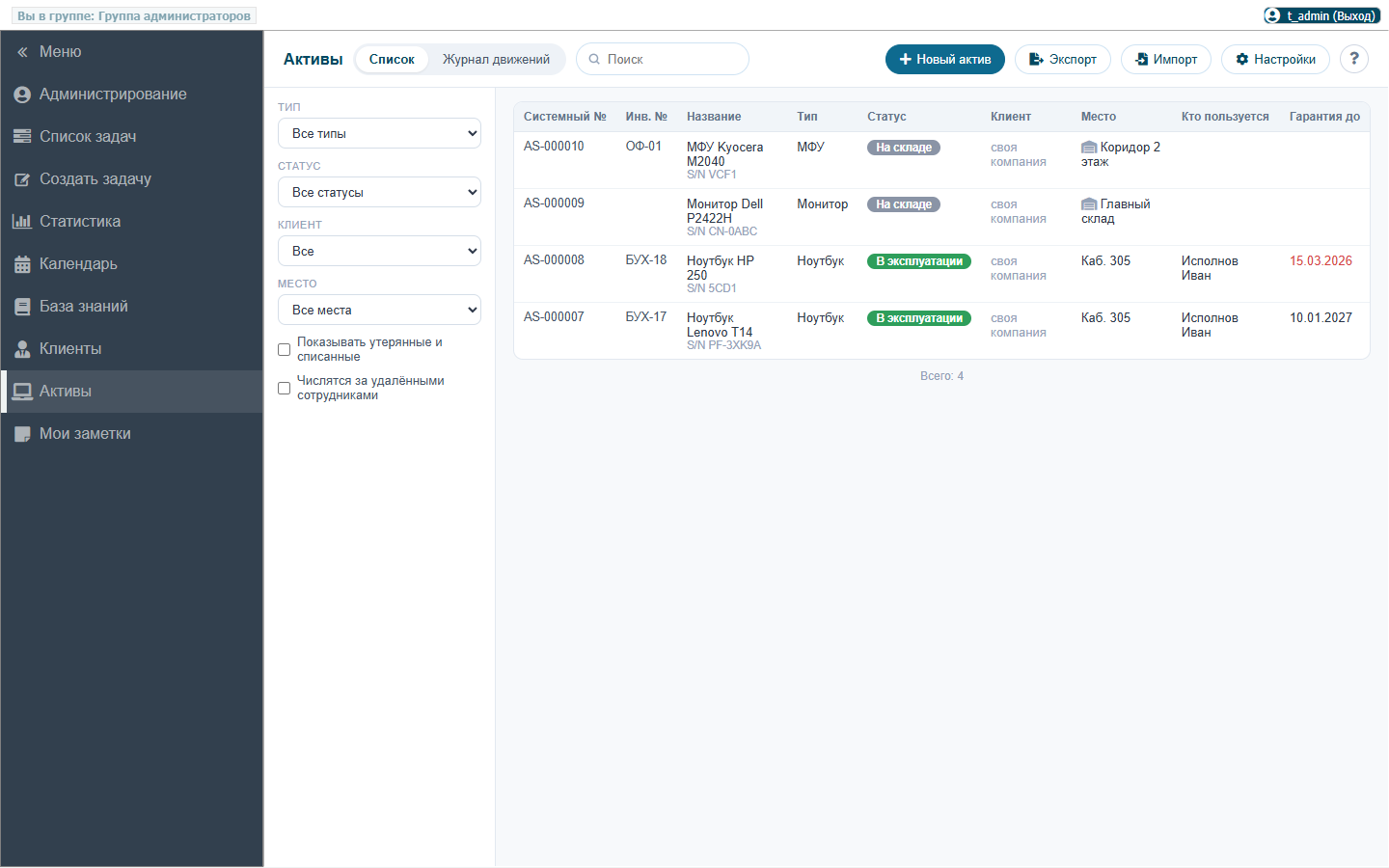This screenshot has height=868, width=1389.
Task: Click inventory number БУХ-17
Action: point(645,317)
